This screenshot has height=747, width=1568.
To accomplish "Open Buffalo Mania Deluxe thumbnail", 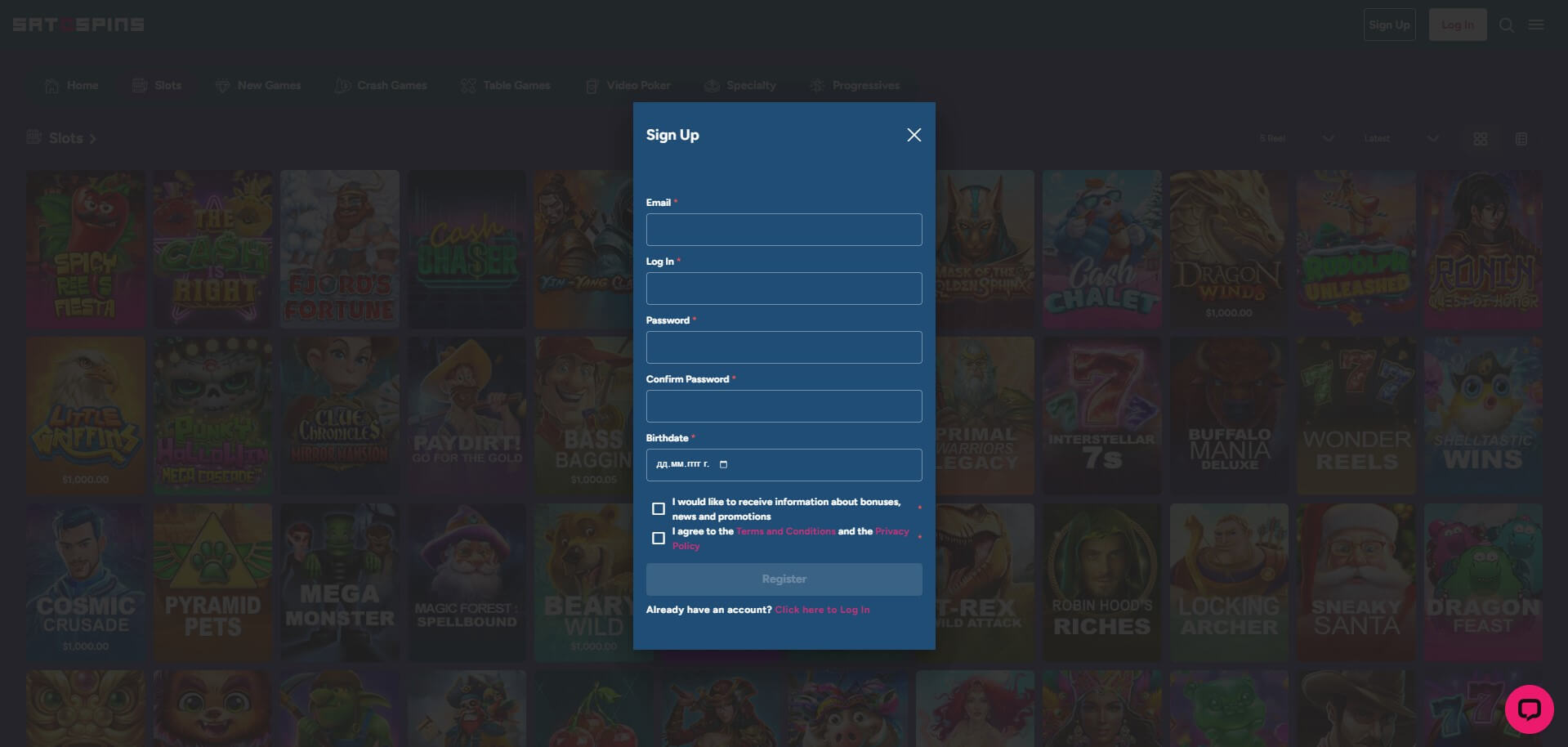I will 1229,416.
